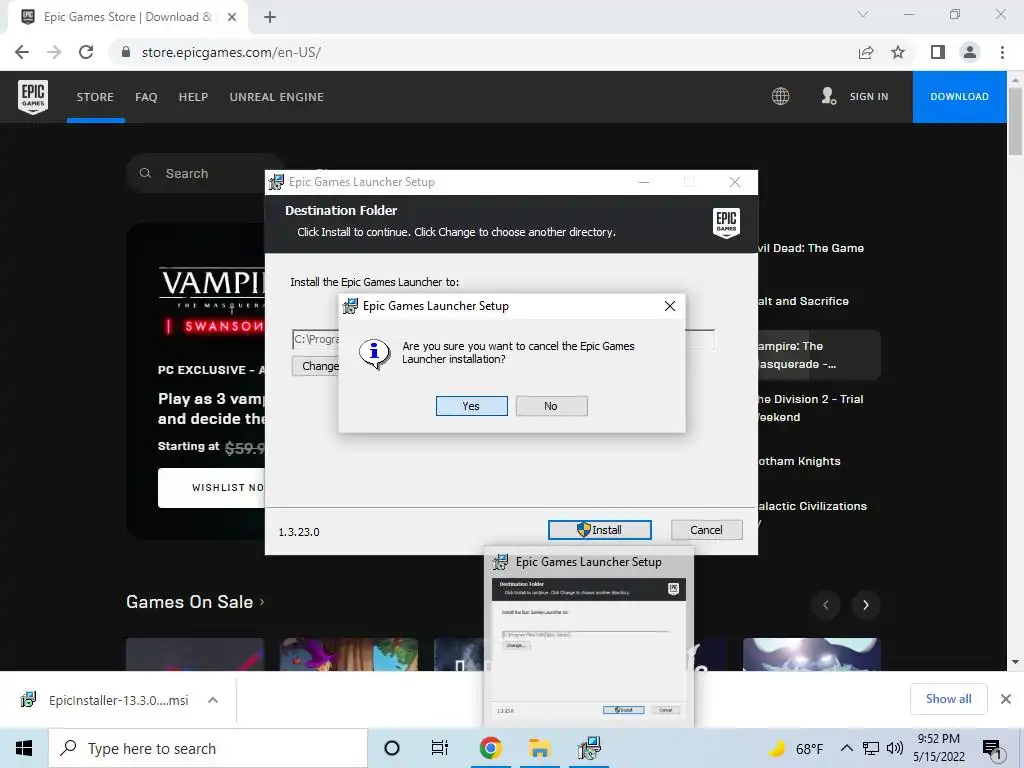Open Chrome's three-dot menu

pos(1002,52)
